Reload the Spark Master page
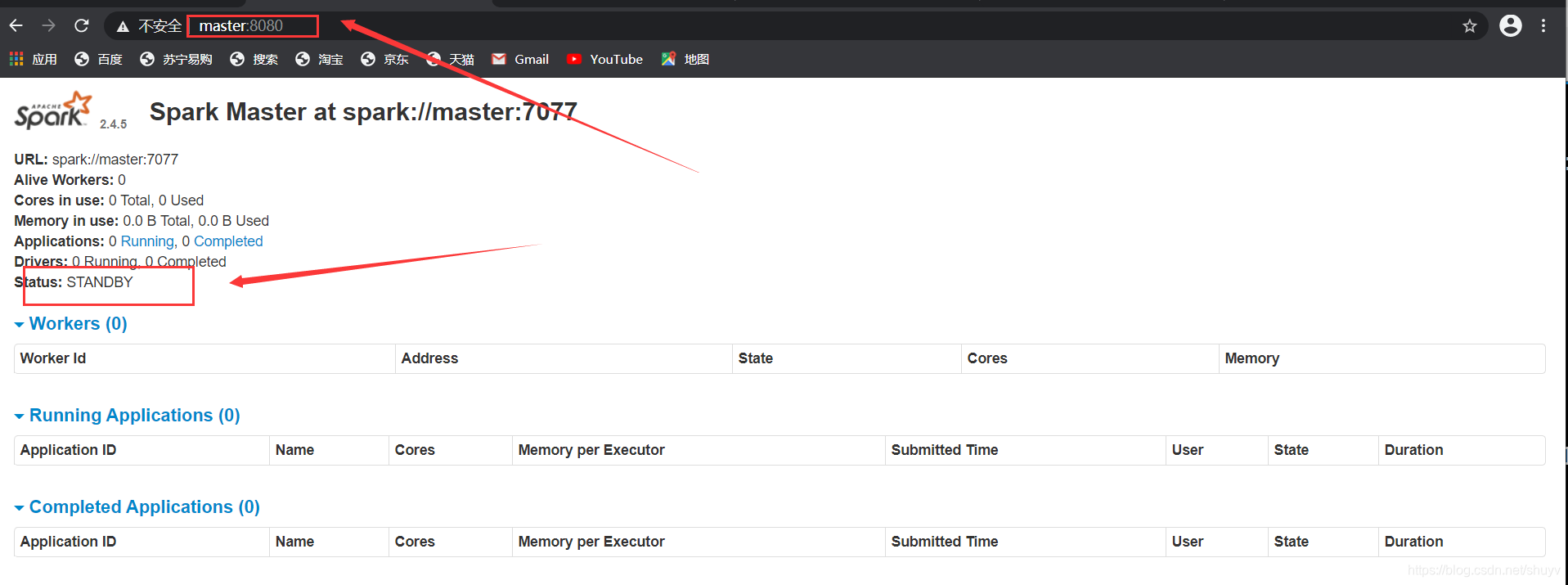 tap(82, 26)
